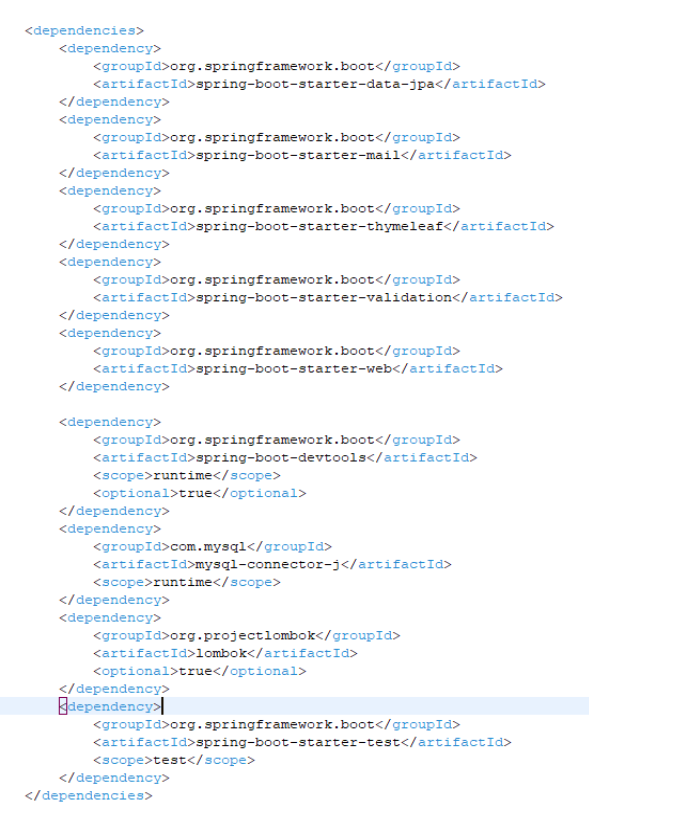Click the spring-boot-devtools artifactId text
The image size is (682, 817).
click(281, 457)
